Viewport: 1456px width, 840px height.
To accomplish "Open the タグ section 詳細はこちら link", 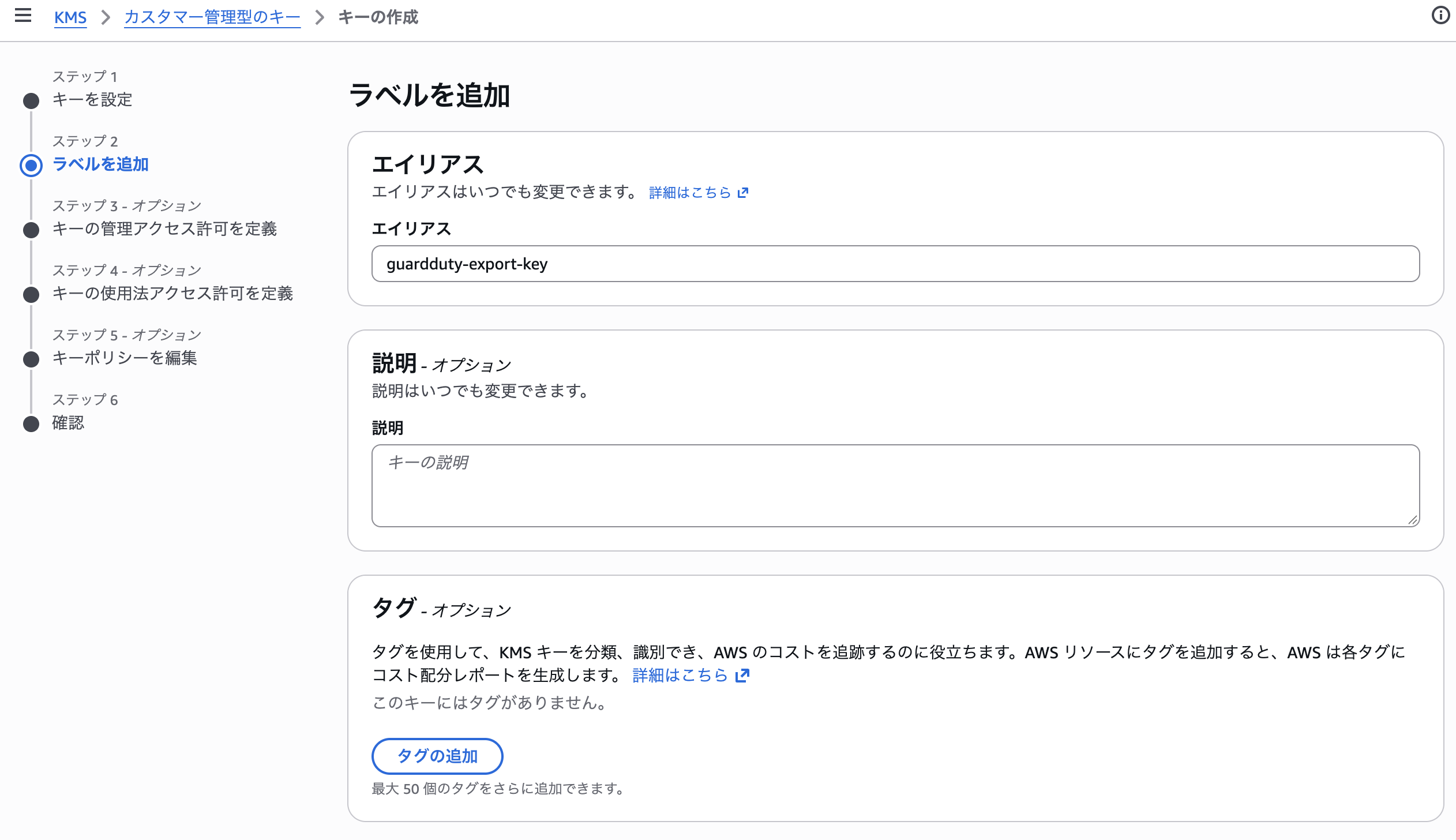I will click(x=680, y=675).
